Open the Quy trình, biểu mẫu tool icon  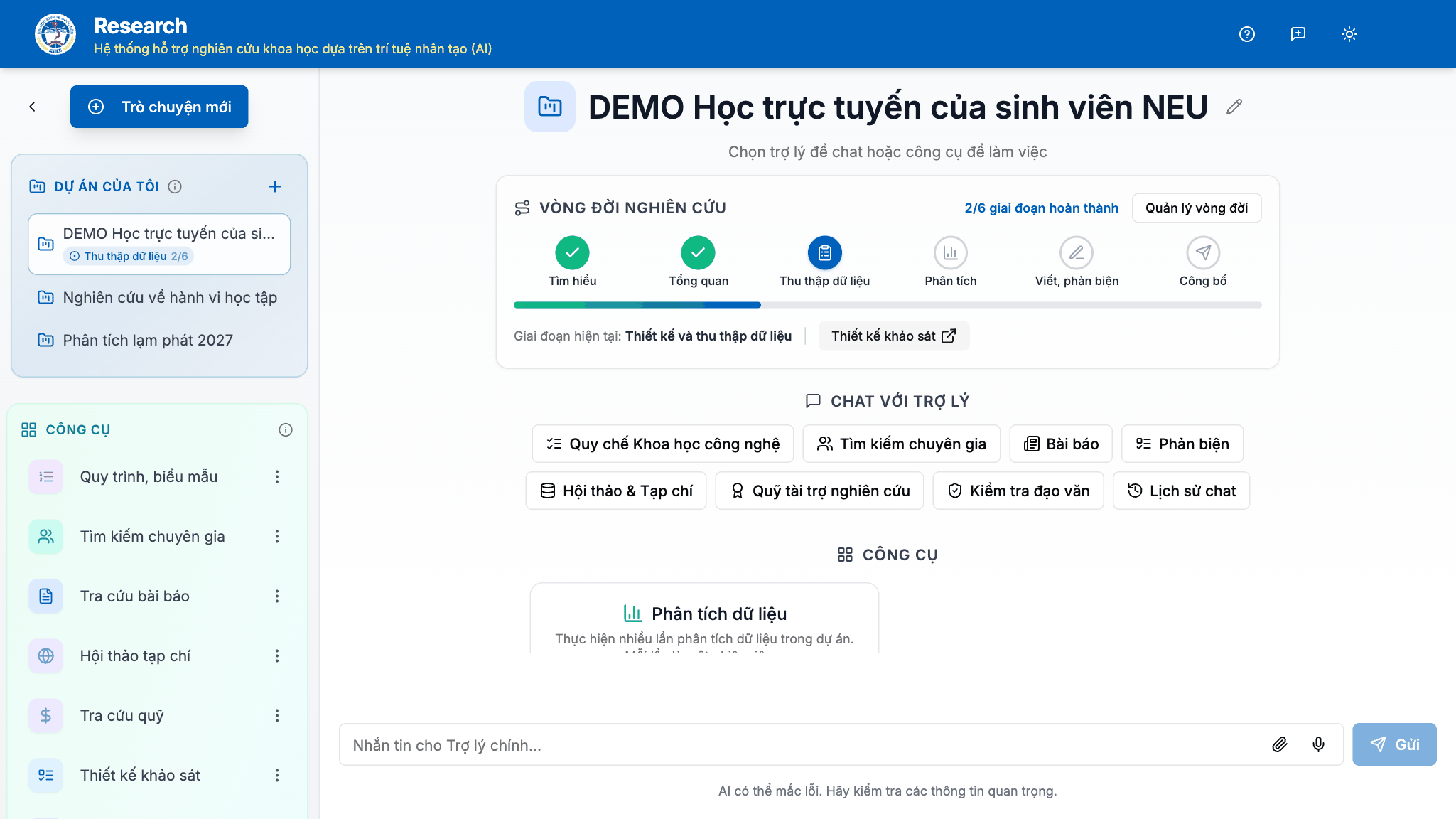45,476
